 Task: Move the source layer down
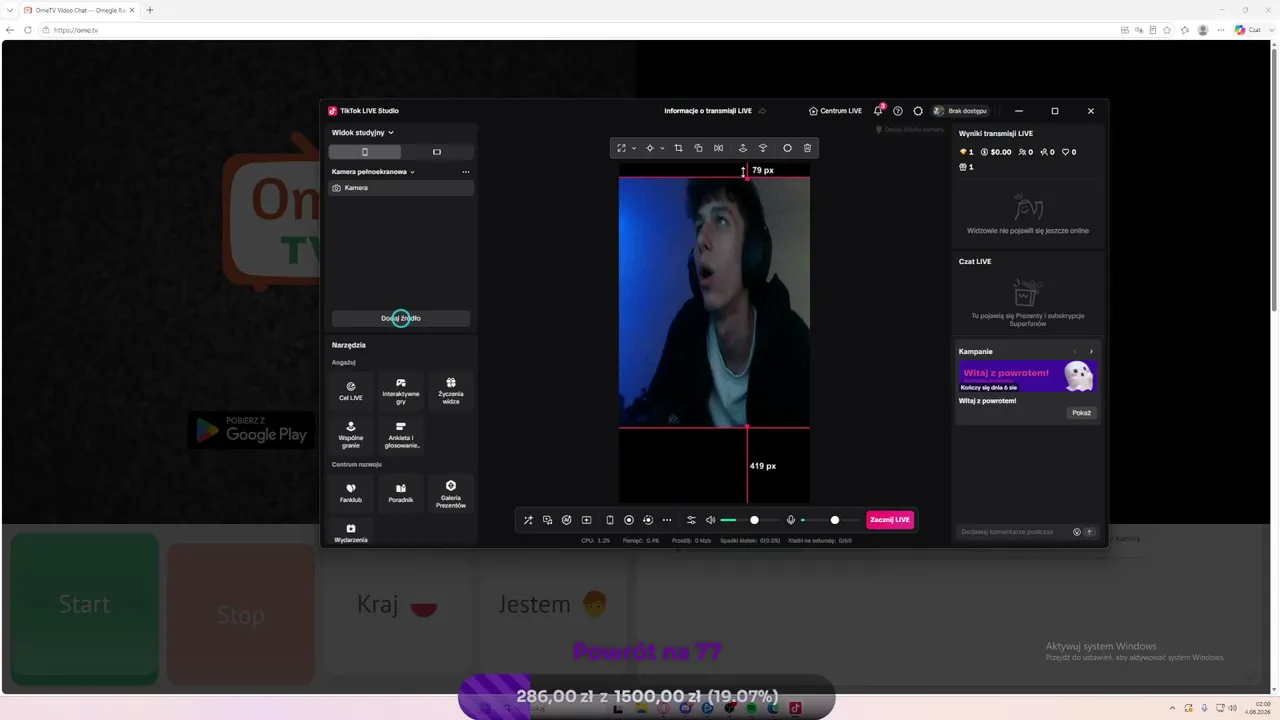click(x=763, y=148)
